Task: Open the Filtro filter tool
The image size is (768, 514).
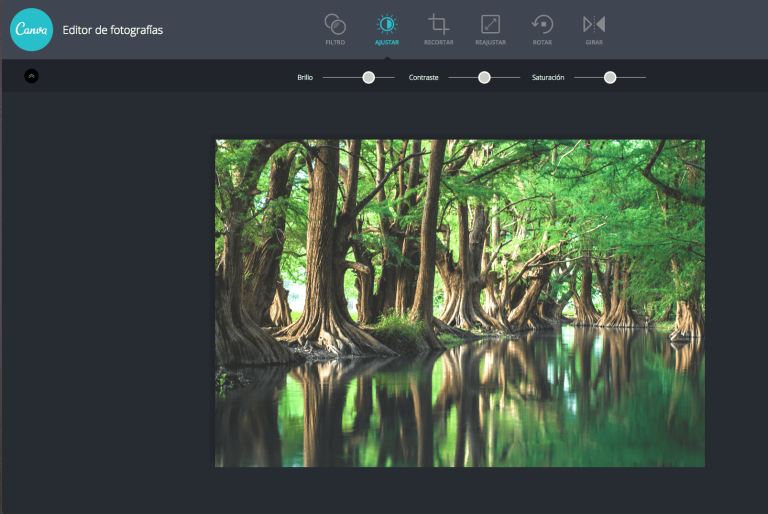Action: click(x=336, y=28)
